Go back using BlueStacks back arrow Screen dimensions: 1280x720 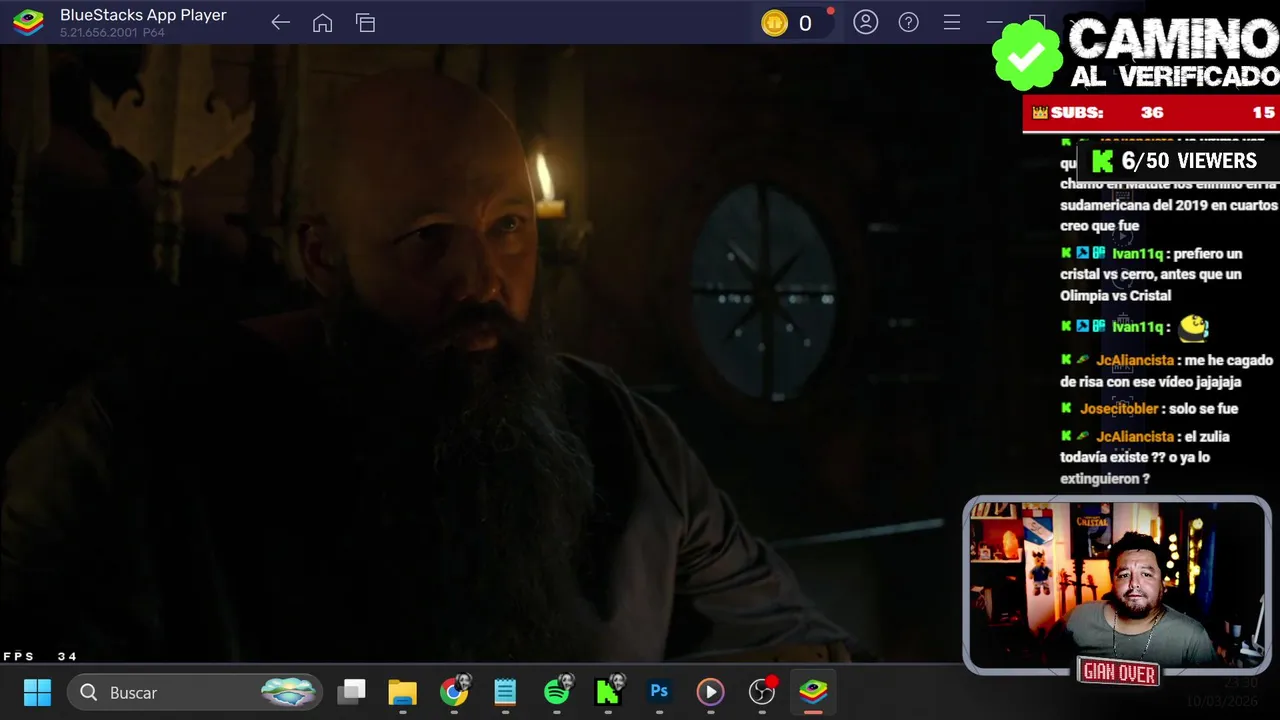click(280, 23)
